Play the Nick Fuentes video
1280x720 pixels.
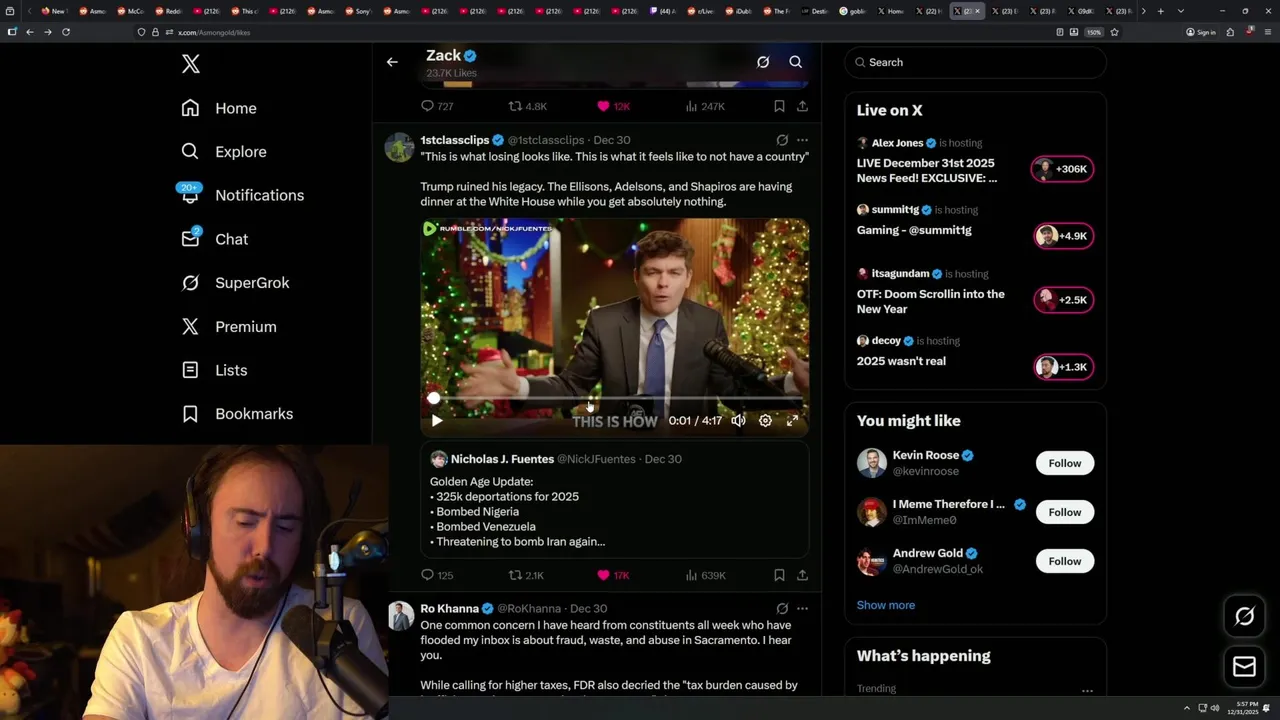click(x=437, y=421)
